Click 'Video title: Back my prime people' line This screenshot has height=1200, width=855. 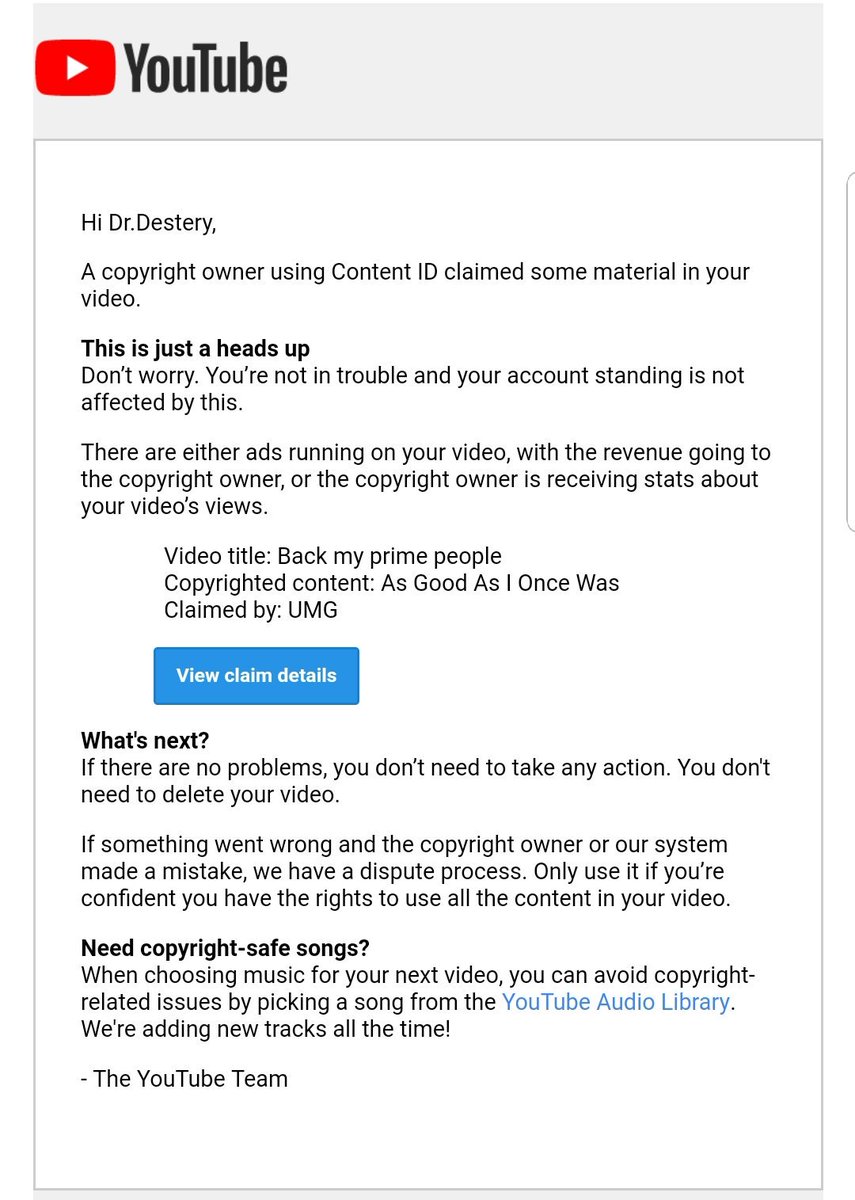click(x=333, y=556)
